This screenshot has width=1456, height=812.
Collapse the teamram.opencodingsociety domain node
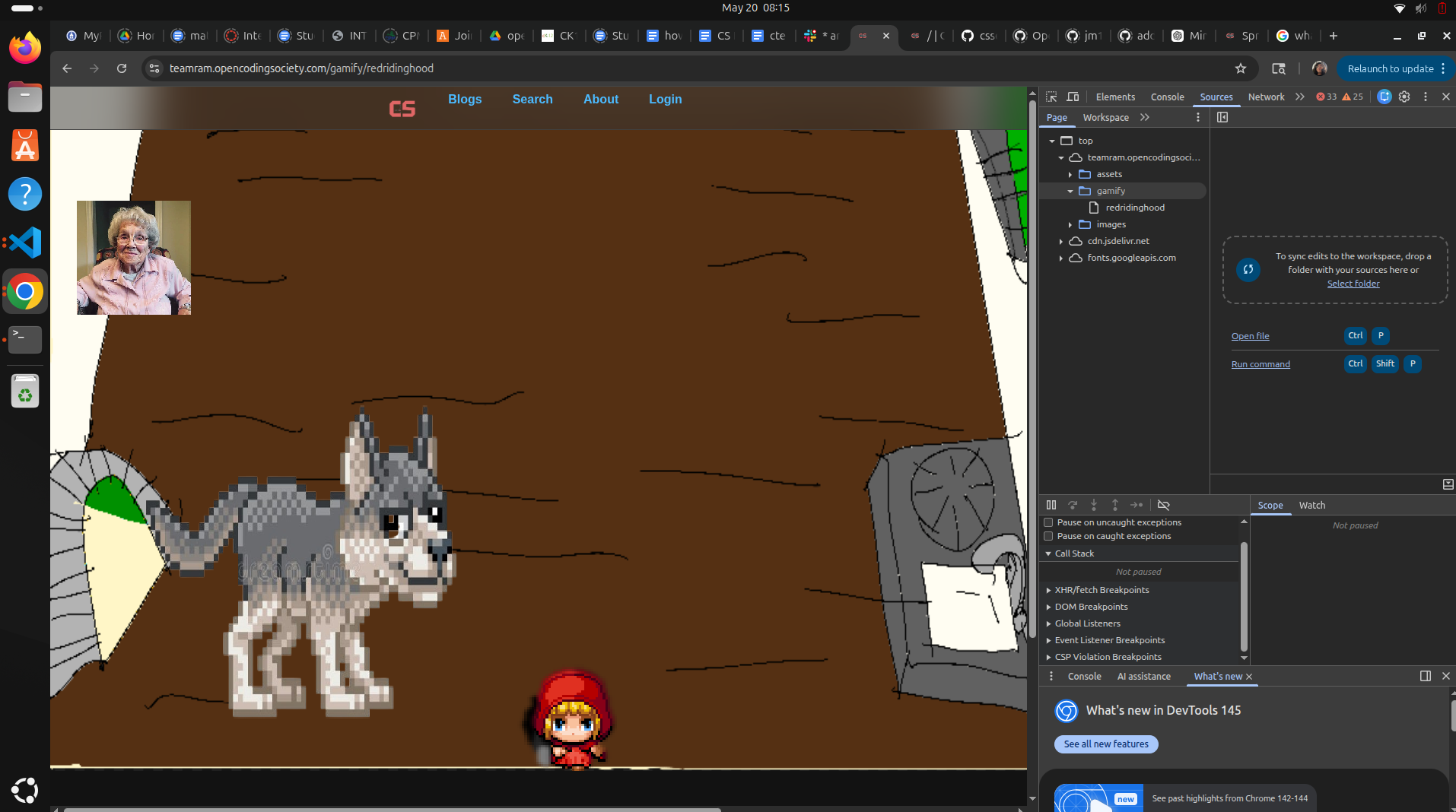coord(1061,157)
